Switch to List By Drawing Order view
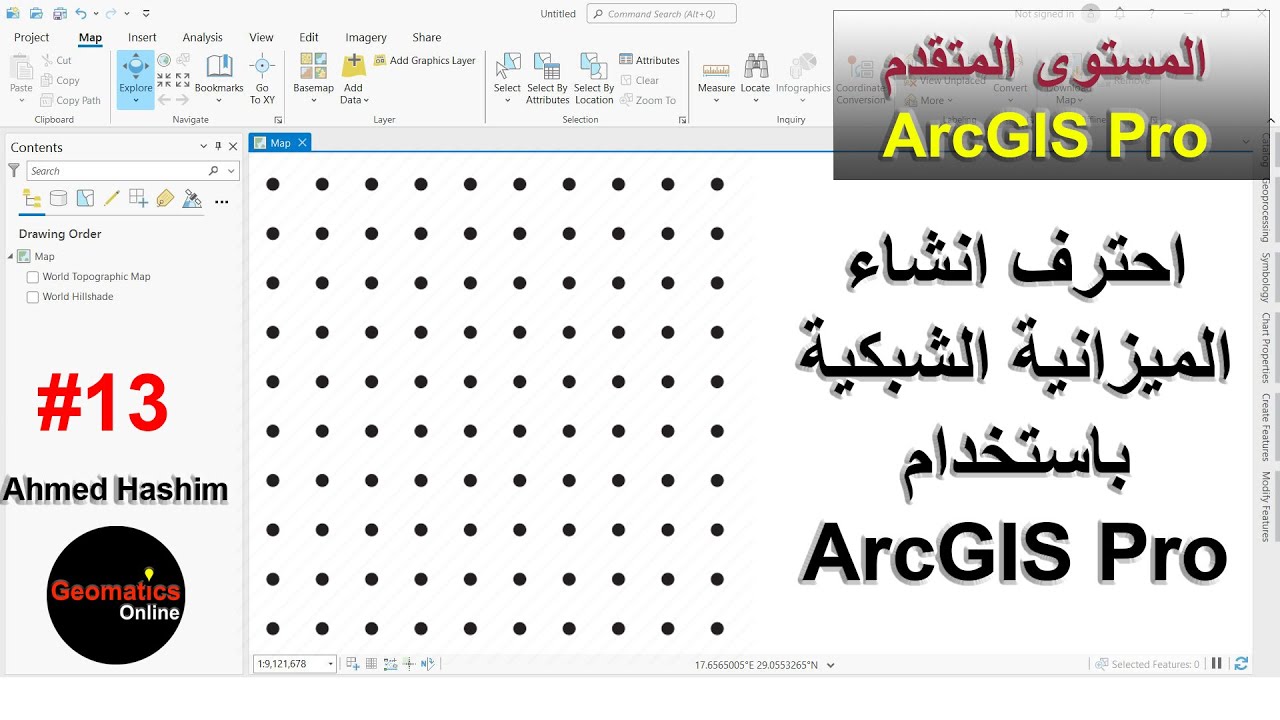Screen dimensions: 1280x720 pos(32,199)
